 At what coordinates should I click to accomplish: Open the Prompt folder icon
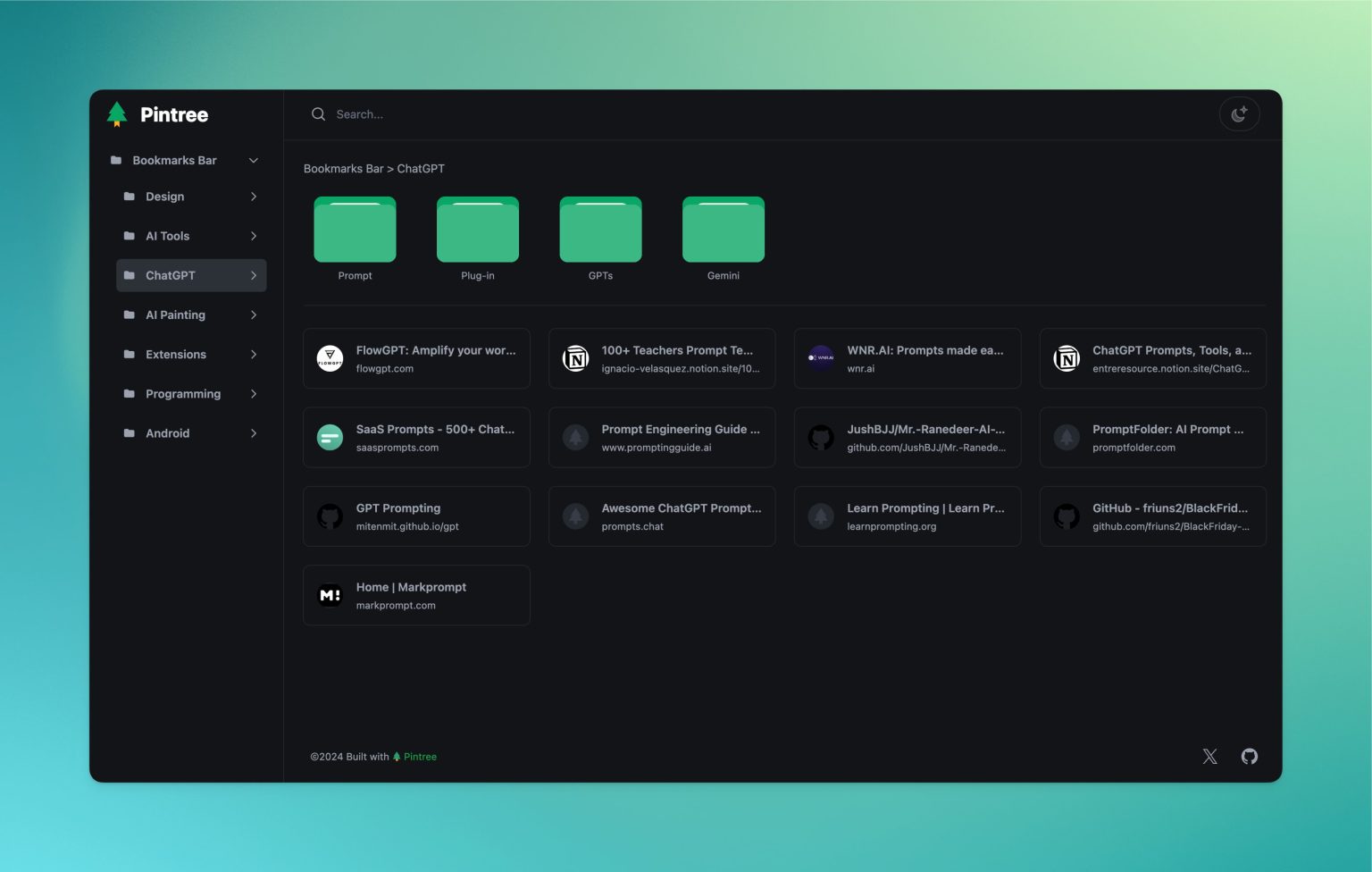pyautogui.click(x=355, y=230)
